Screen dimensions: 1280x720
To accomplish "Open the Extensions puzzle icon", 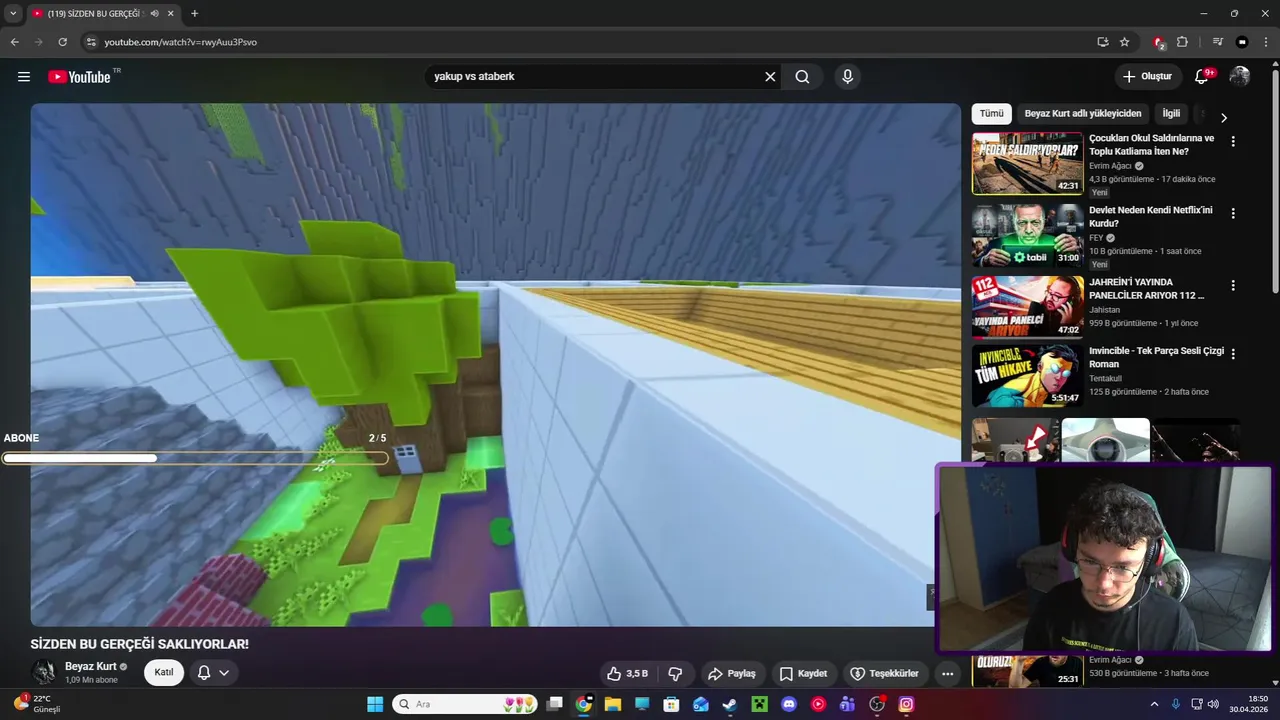I will click(x=1183, y=42).
